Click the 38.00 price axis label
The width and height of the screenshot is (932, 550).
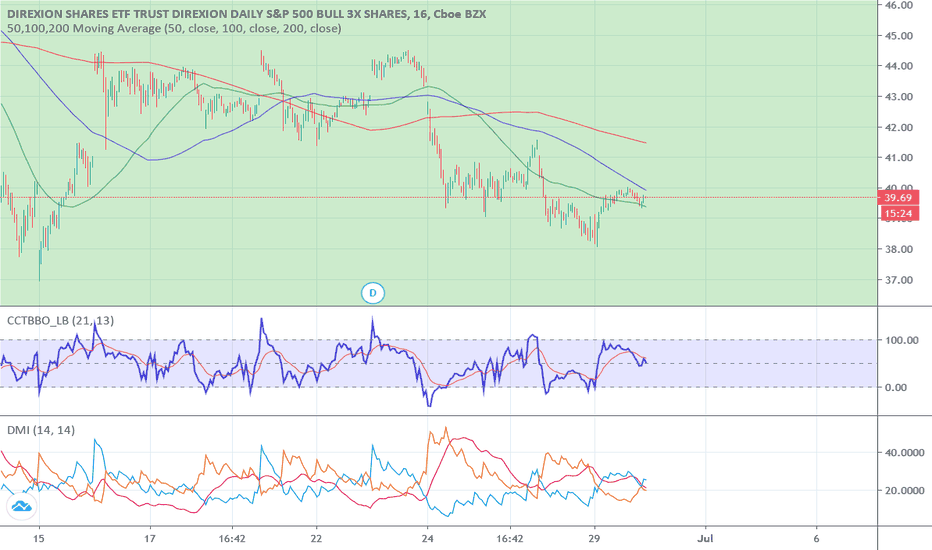pos(899,249)
